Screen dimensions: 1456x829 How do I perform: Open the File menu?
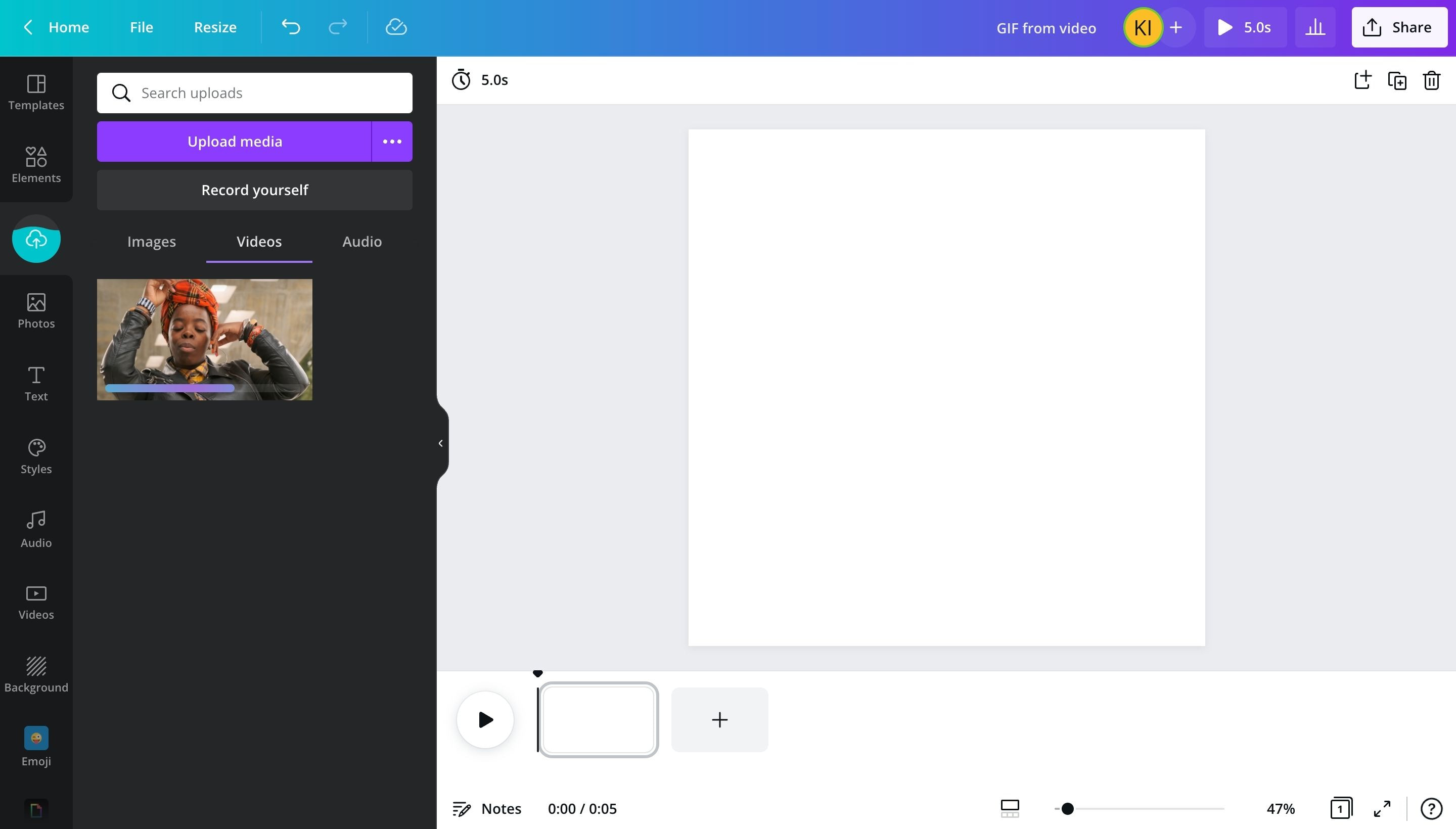(x=141, y=27)
